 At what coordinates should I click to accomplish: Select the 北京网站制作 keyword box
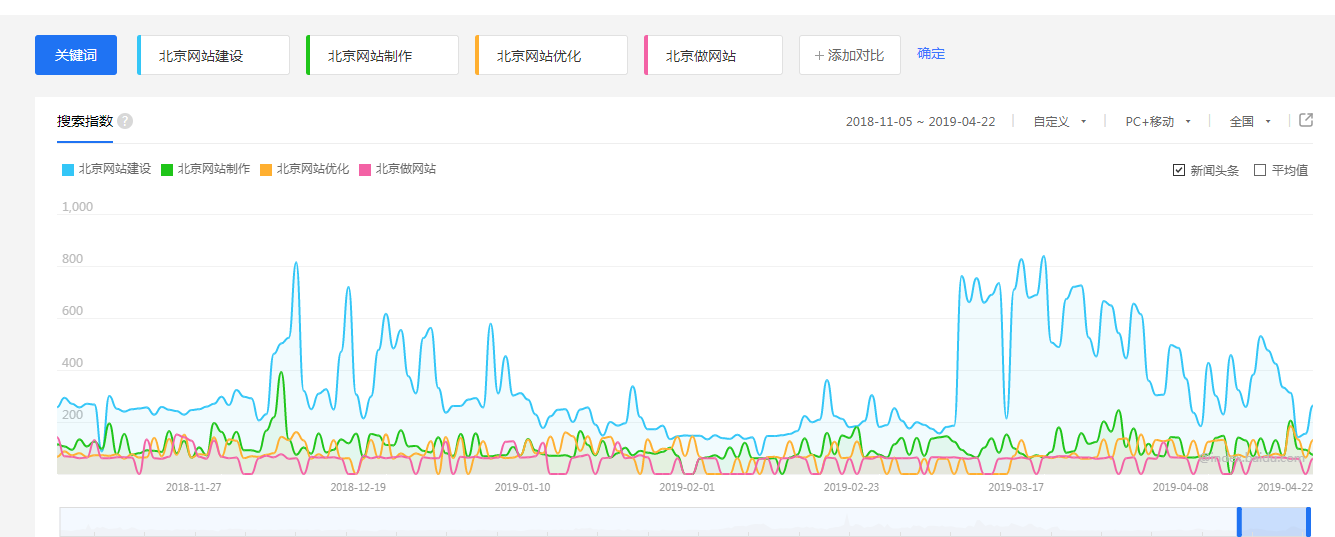pos(382,55)
